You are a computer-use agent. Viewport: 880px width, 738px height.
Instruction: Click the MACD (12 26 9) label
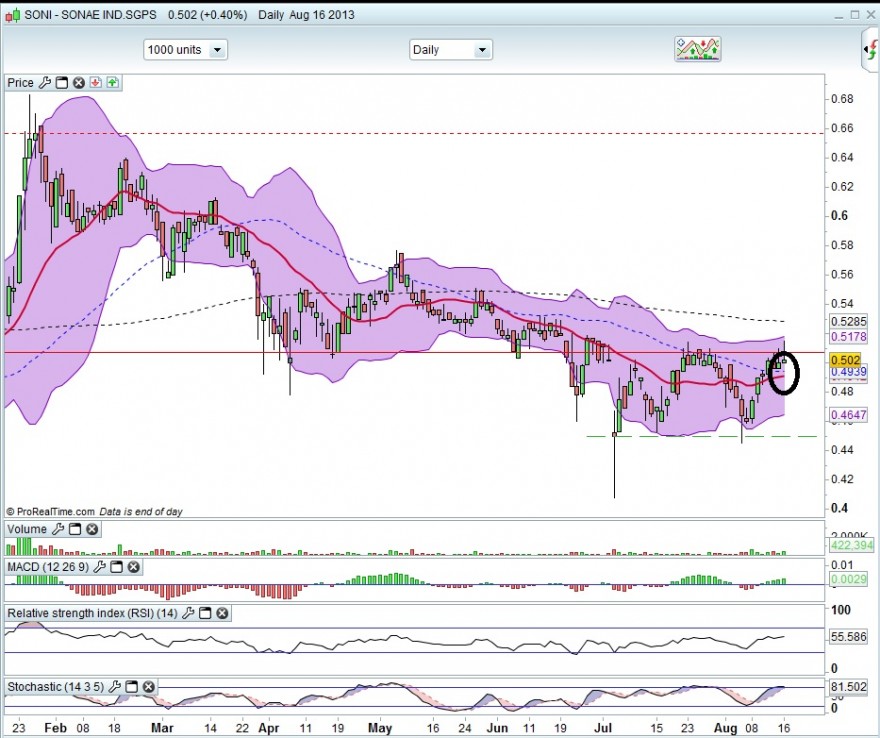[x=48, y=567]
